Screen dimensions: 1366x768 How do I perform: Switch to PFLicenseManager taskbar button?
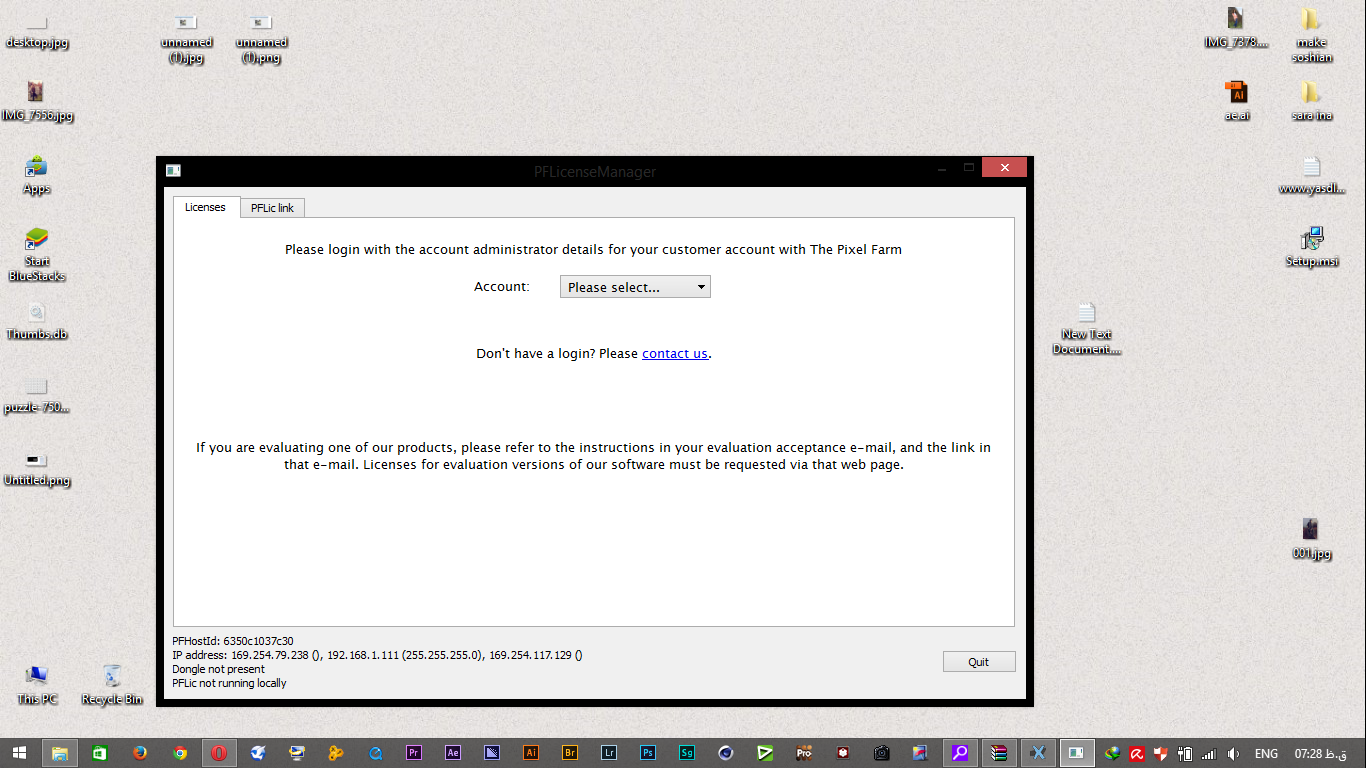[1077, 753]
